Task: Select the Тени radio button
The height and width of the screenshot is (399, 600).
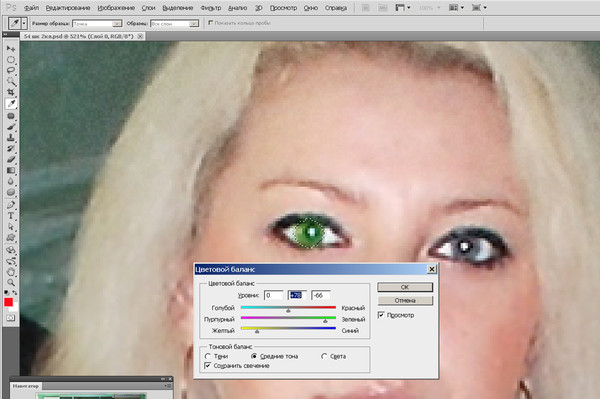Action: 207,356
